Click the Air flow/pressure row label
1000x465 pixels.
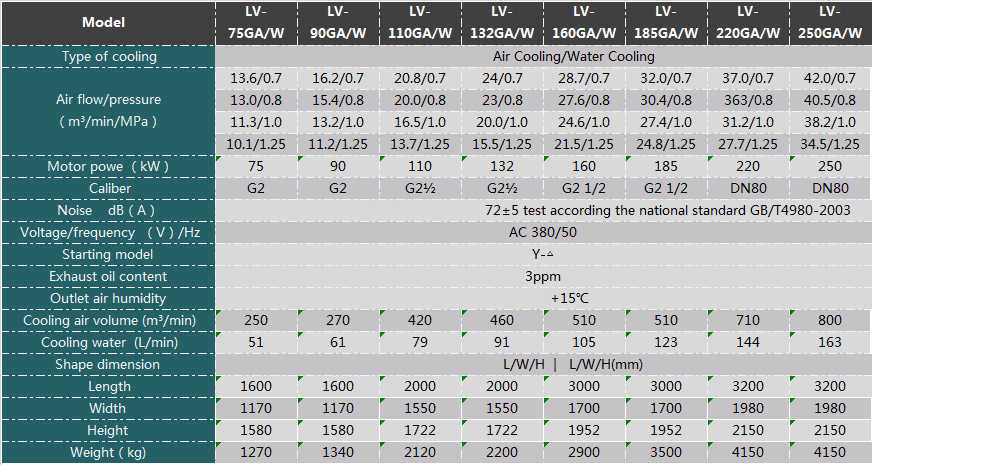108,111
